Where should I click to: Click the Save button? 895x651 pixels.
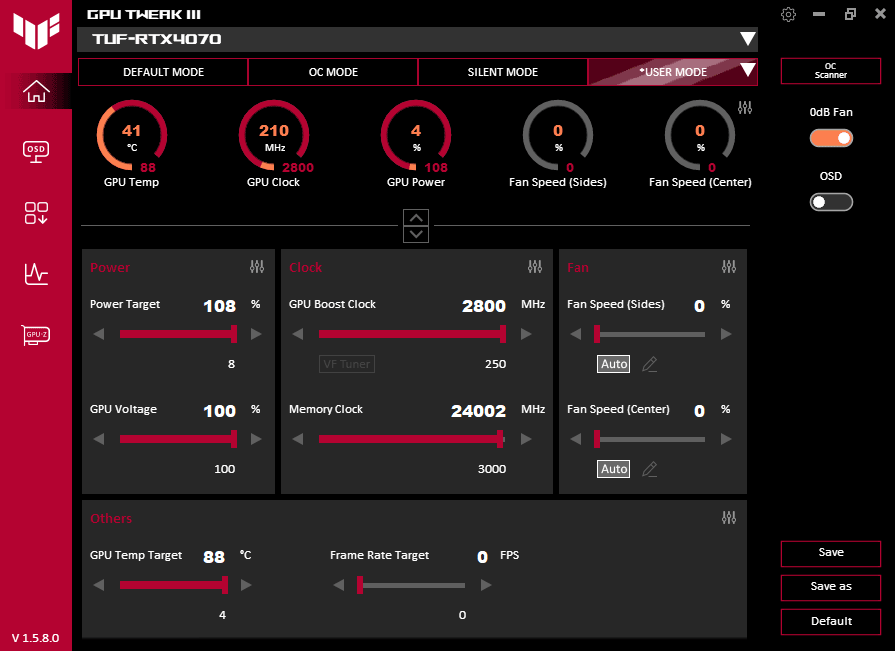pos(831,553)
